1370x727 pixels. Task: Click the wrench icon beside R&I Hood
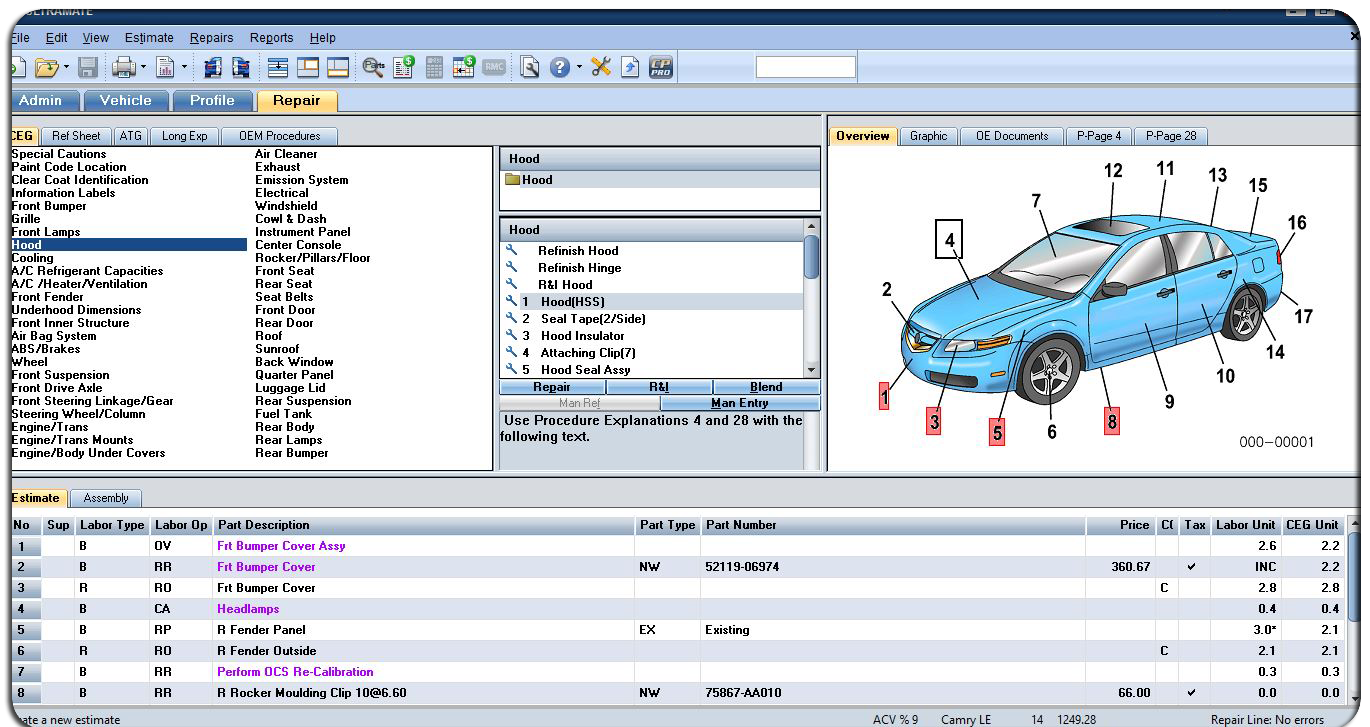coord(512,285)
